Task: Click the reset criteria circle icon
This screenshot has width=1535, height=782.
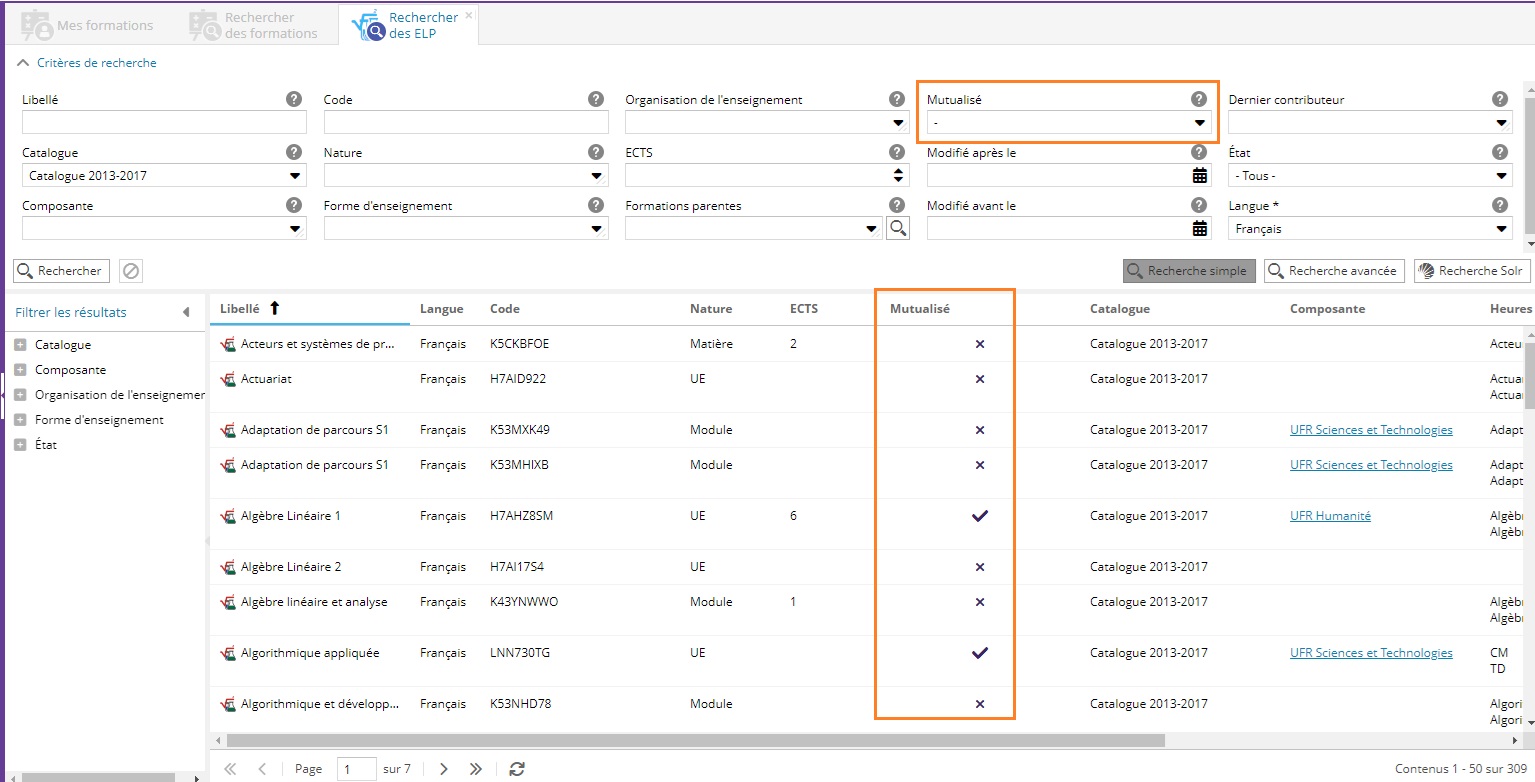Action: (129, 271)
